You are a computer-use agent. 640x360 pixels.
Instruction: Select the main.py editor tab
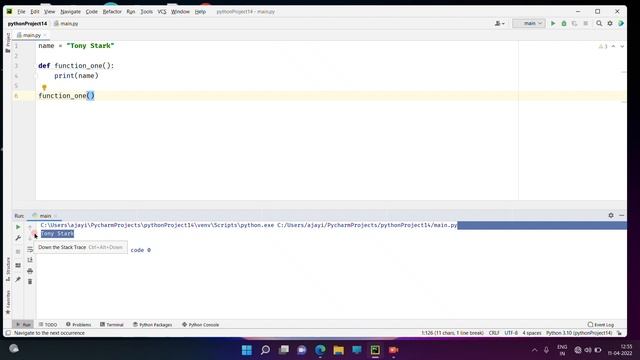coord(31,36)
